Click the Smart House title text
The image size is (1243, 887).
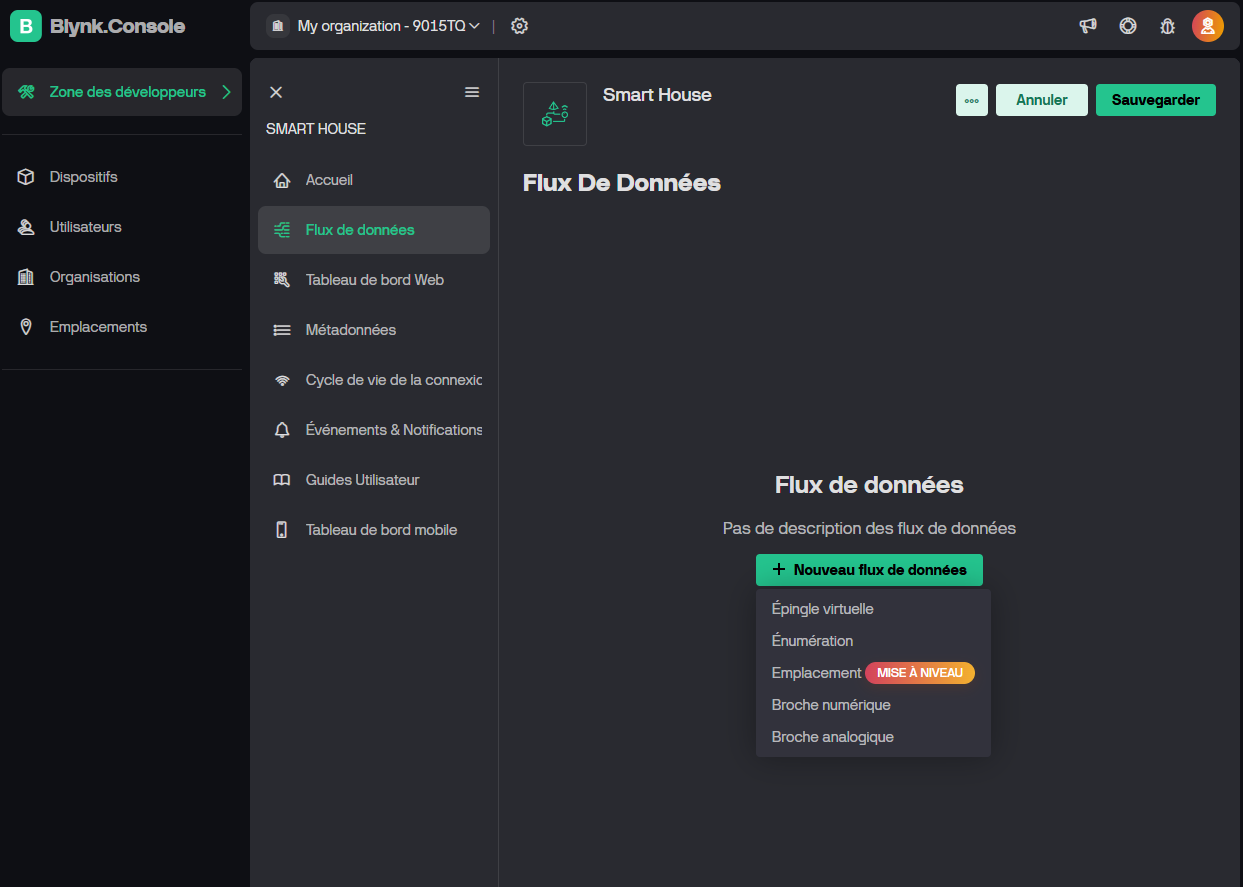657,95
